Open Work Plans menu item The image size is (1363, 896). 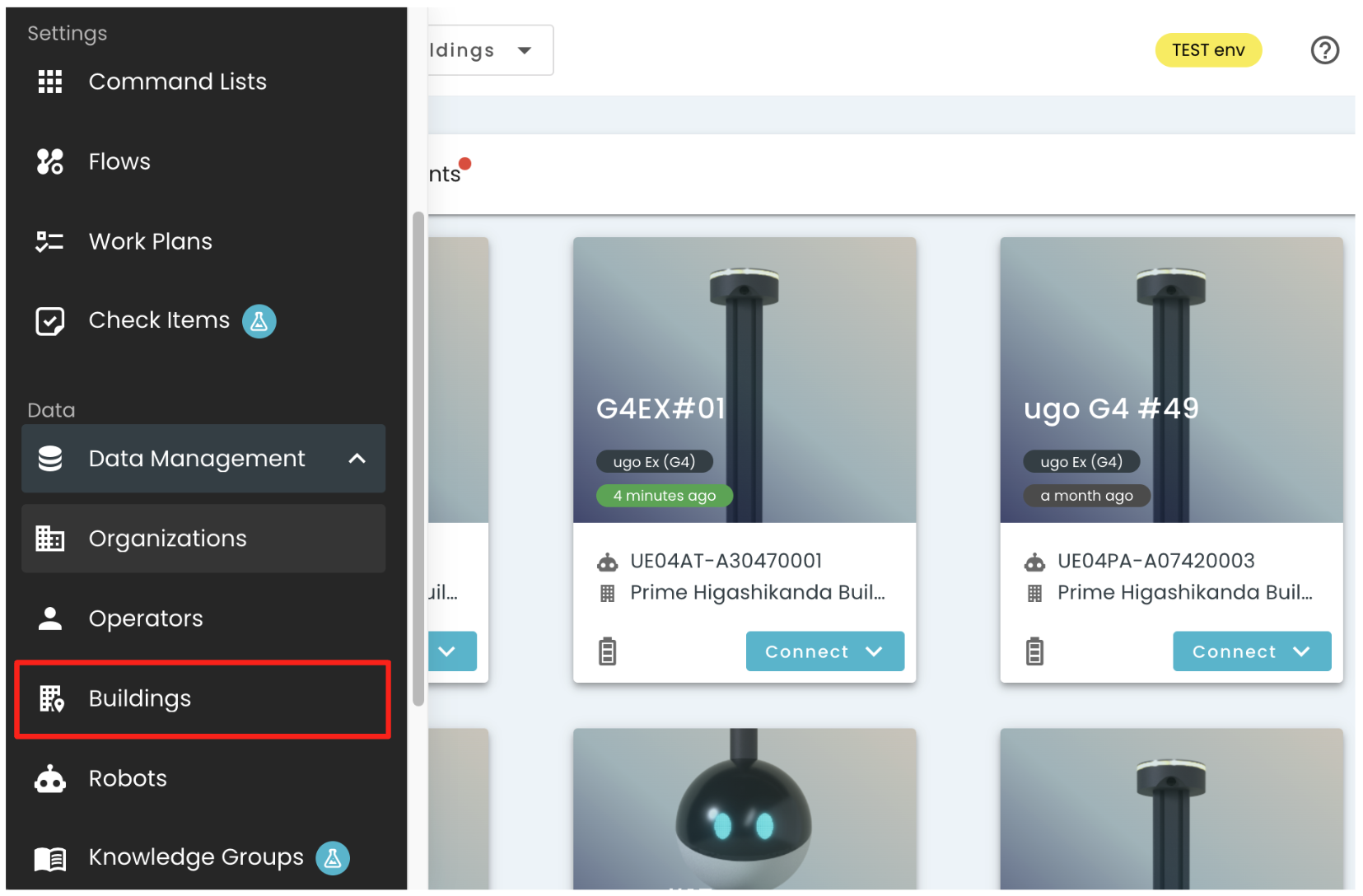click(203, 241)
